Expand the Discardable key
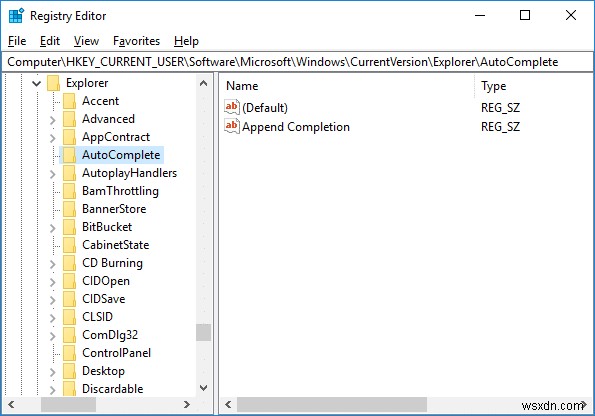 [x=53, y=389]
